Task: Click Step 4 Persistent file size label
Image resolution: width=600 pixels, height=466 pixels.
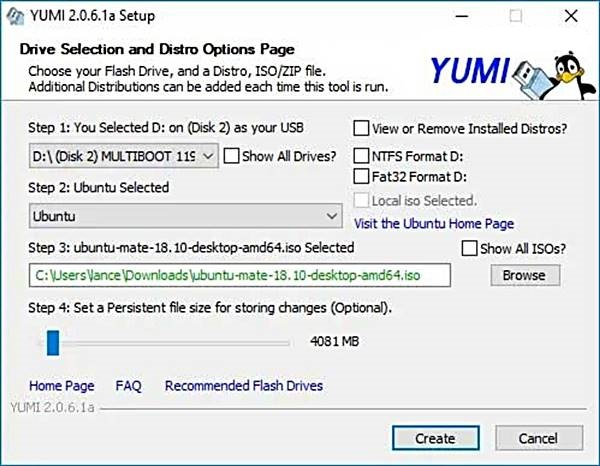Action: tap(210, 308)
